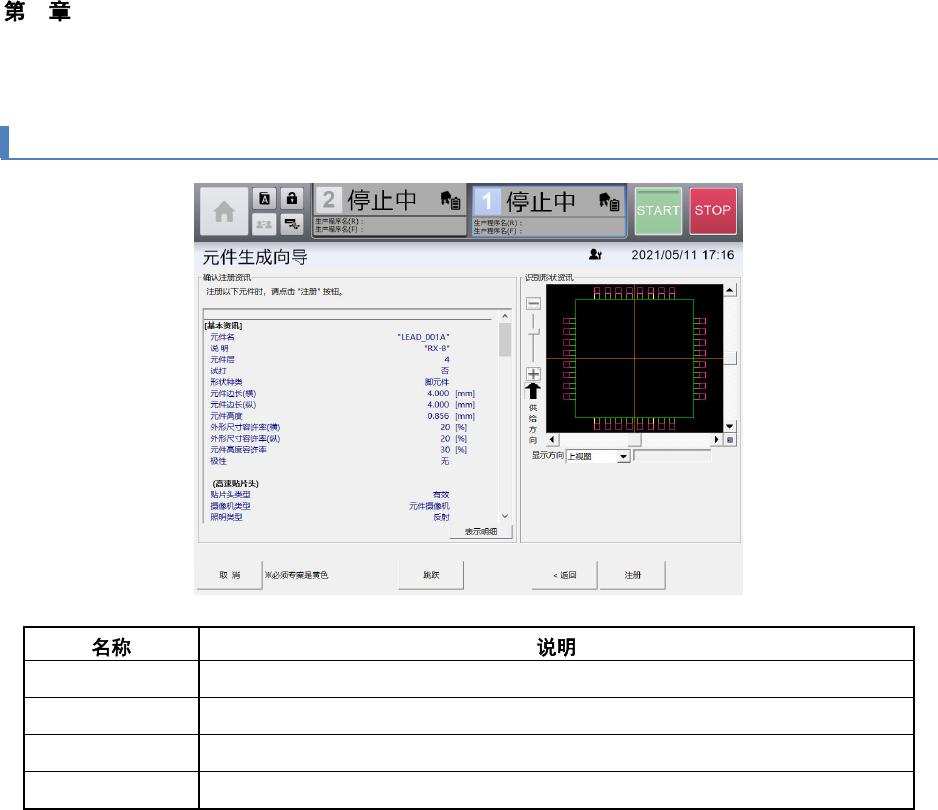Viewport: 938px width, 810px height.
Task: Click the 注册 register button
Action: click(x=632, y=575)
